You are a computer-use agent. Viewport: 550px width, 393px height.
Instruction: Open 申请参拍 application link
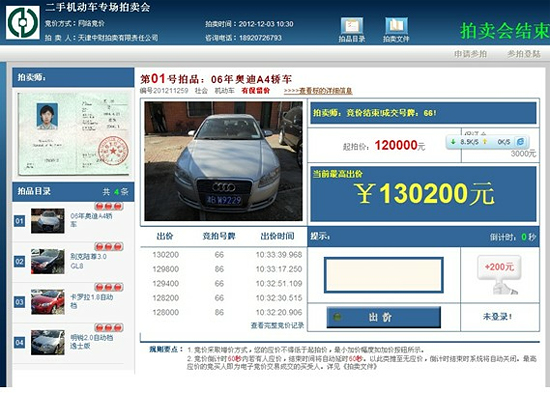[470, 54]
